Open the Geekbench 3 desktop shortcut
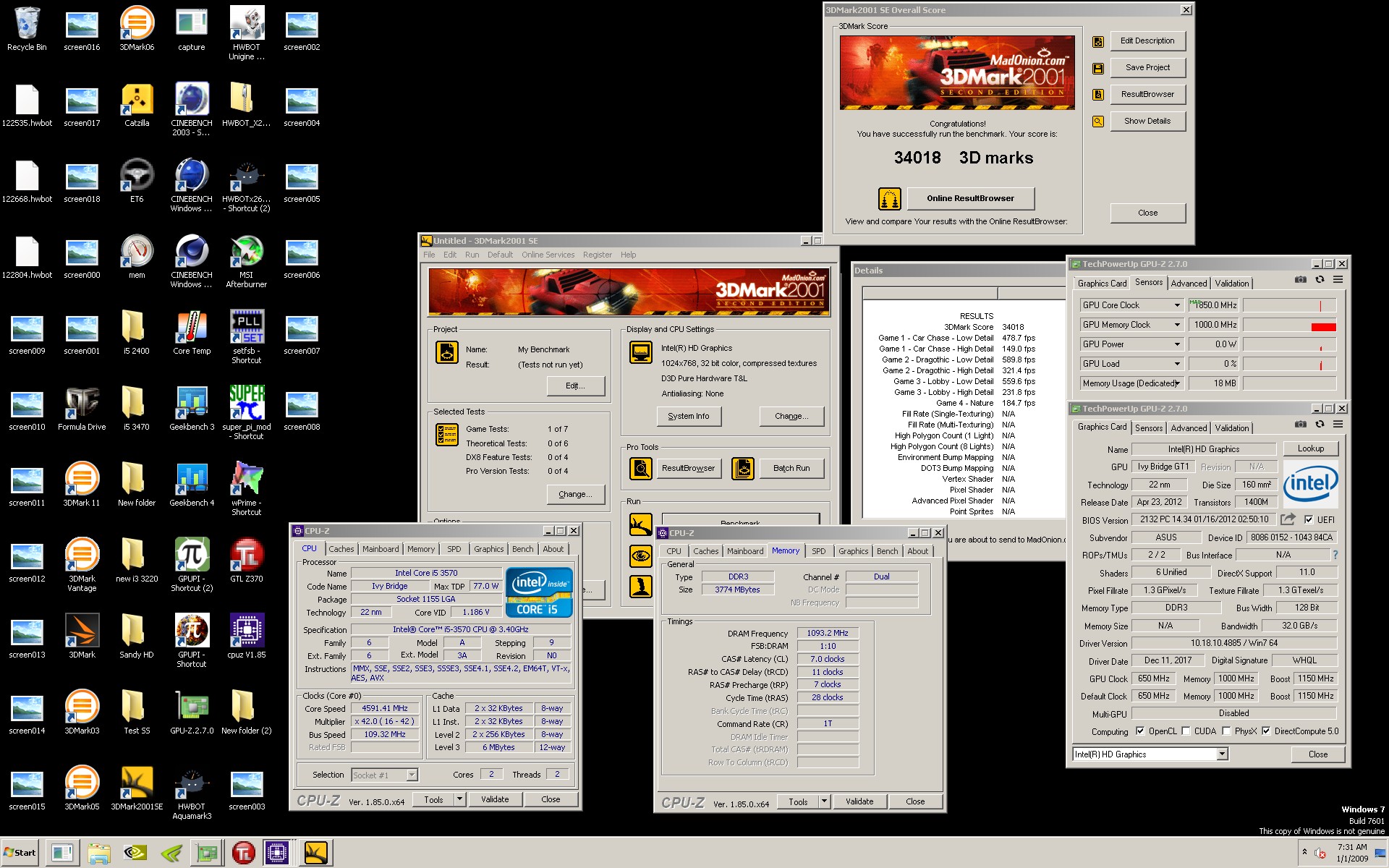This screenshot has height=868, width=1389. (x=192, y=409)
